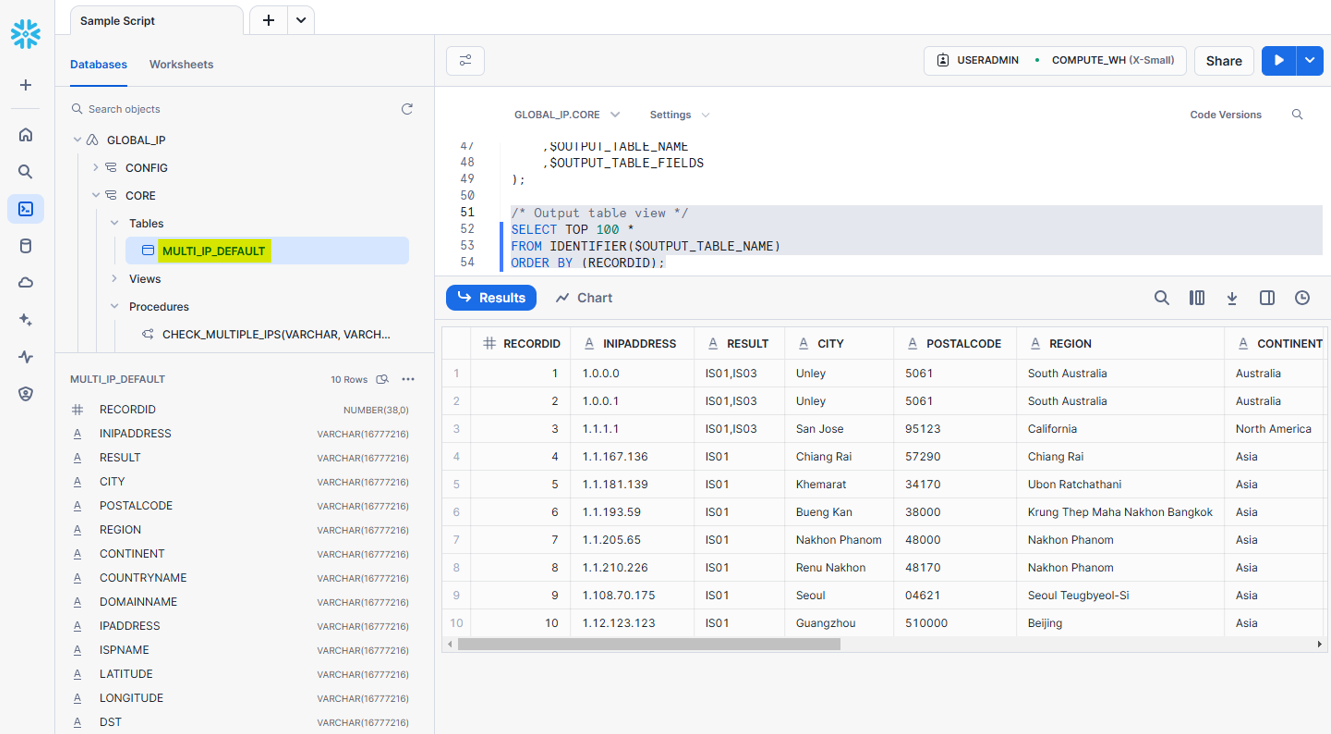The image size is (1331, 734).
Task: Open the Admin shield sidebar icon
Action: click(x=26, y=394)
